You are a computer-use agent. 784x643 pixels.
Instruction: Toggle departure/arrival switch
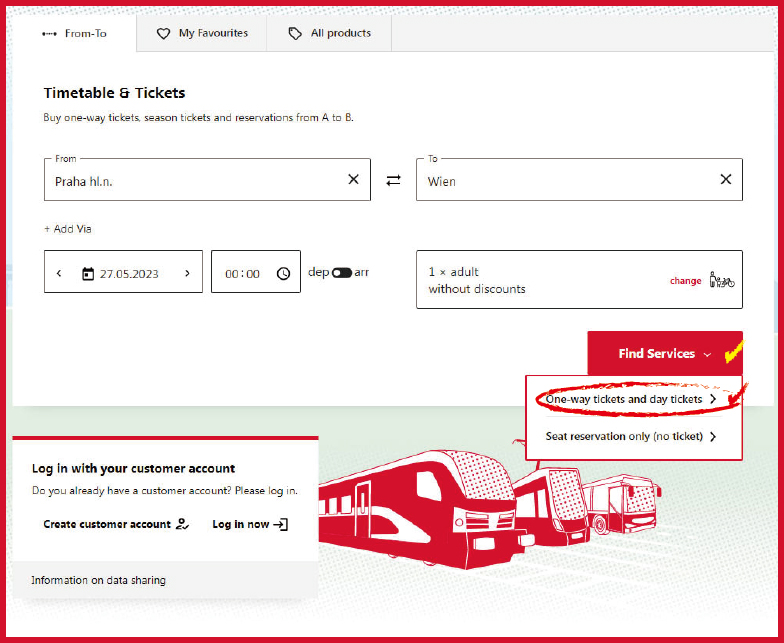(x=342, y=272)
